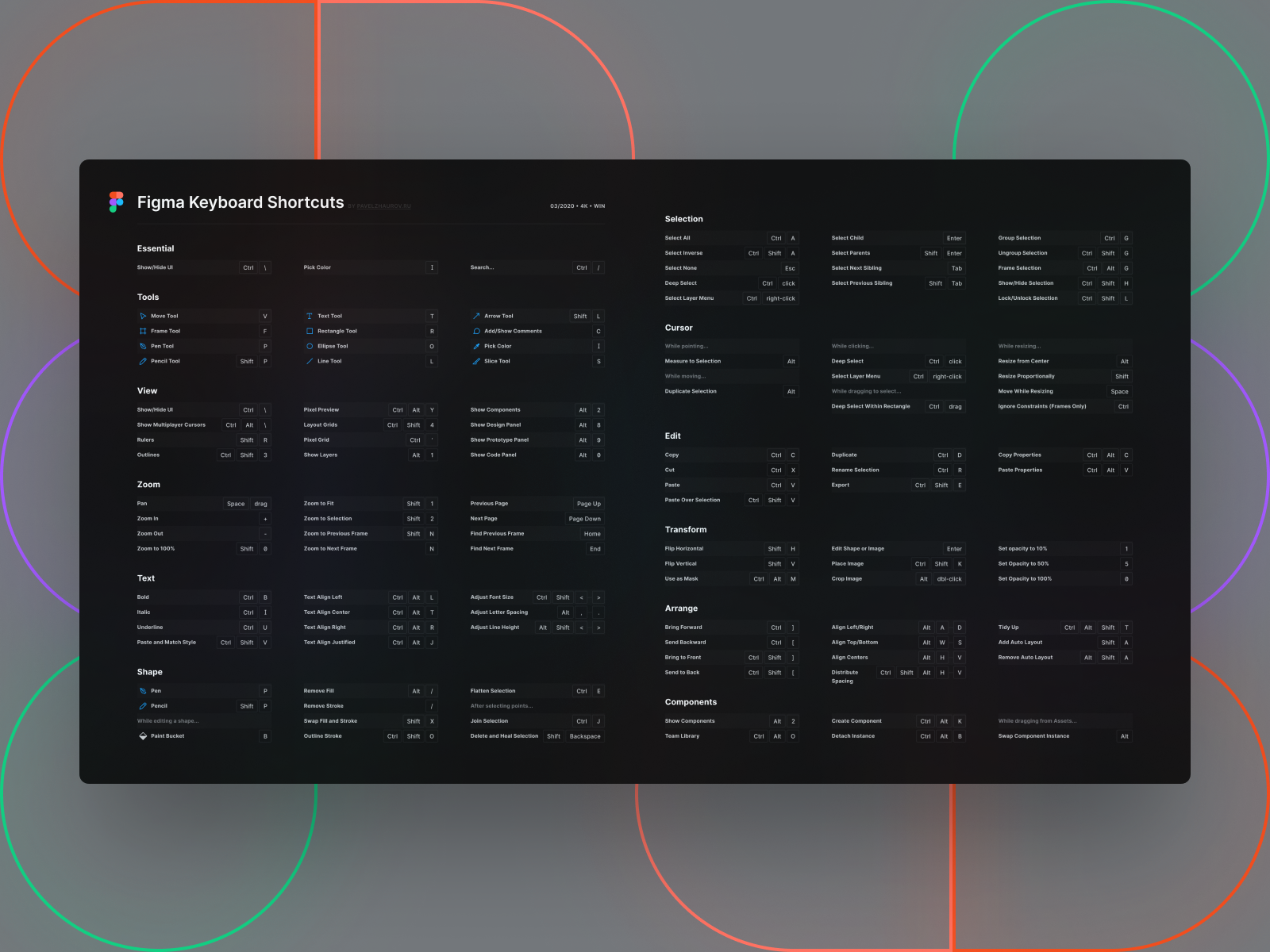The width and height of the screenshot is (1270, 952).
Task: Click the Enter badge next to Select Child
Action: 954,237
